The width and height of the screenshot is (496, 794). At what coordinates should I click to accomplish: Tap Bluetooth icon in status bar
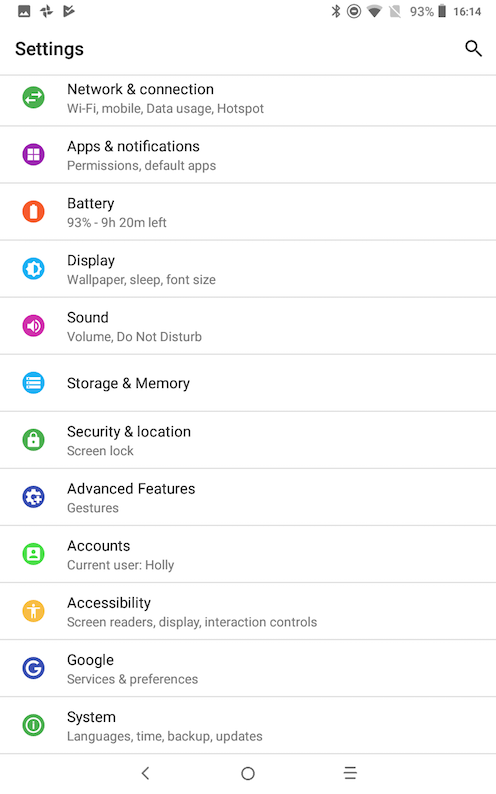pos(336,11)
